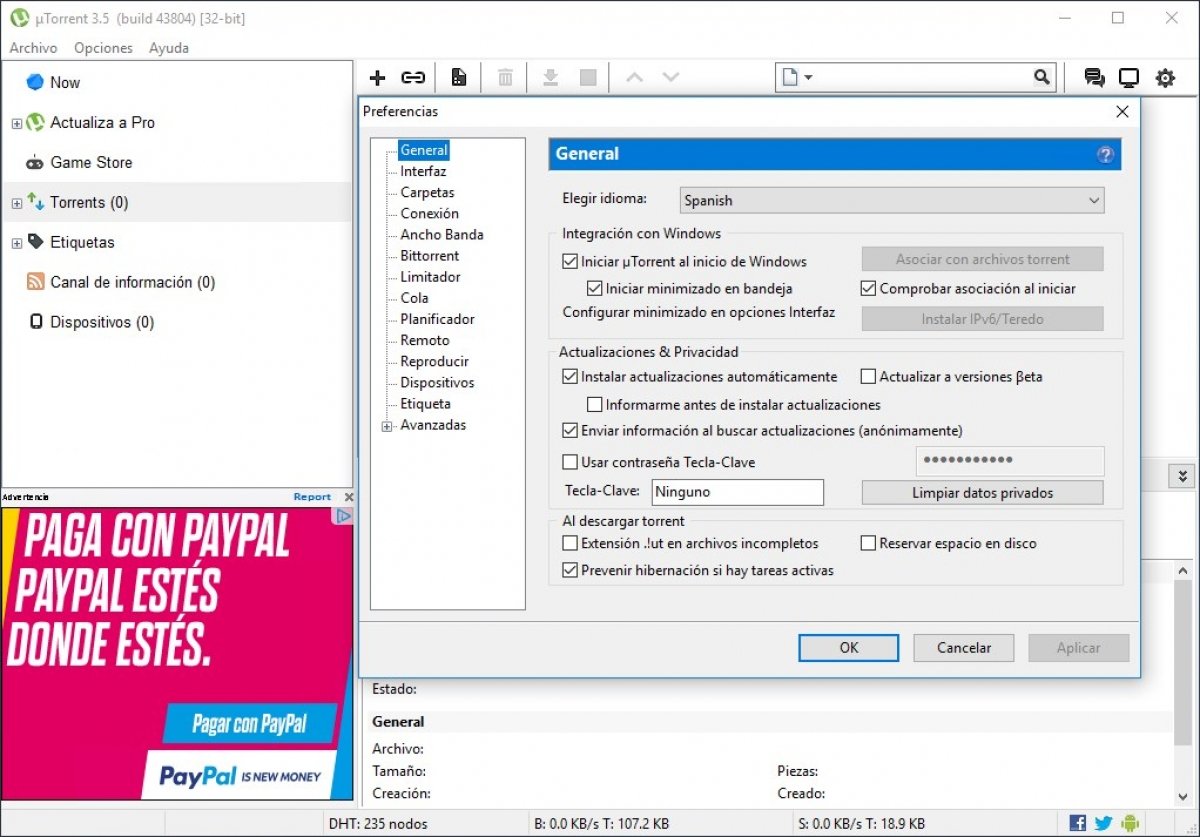Select Carpetas preferences category

click(427, 192)
